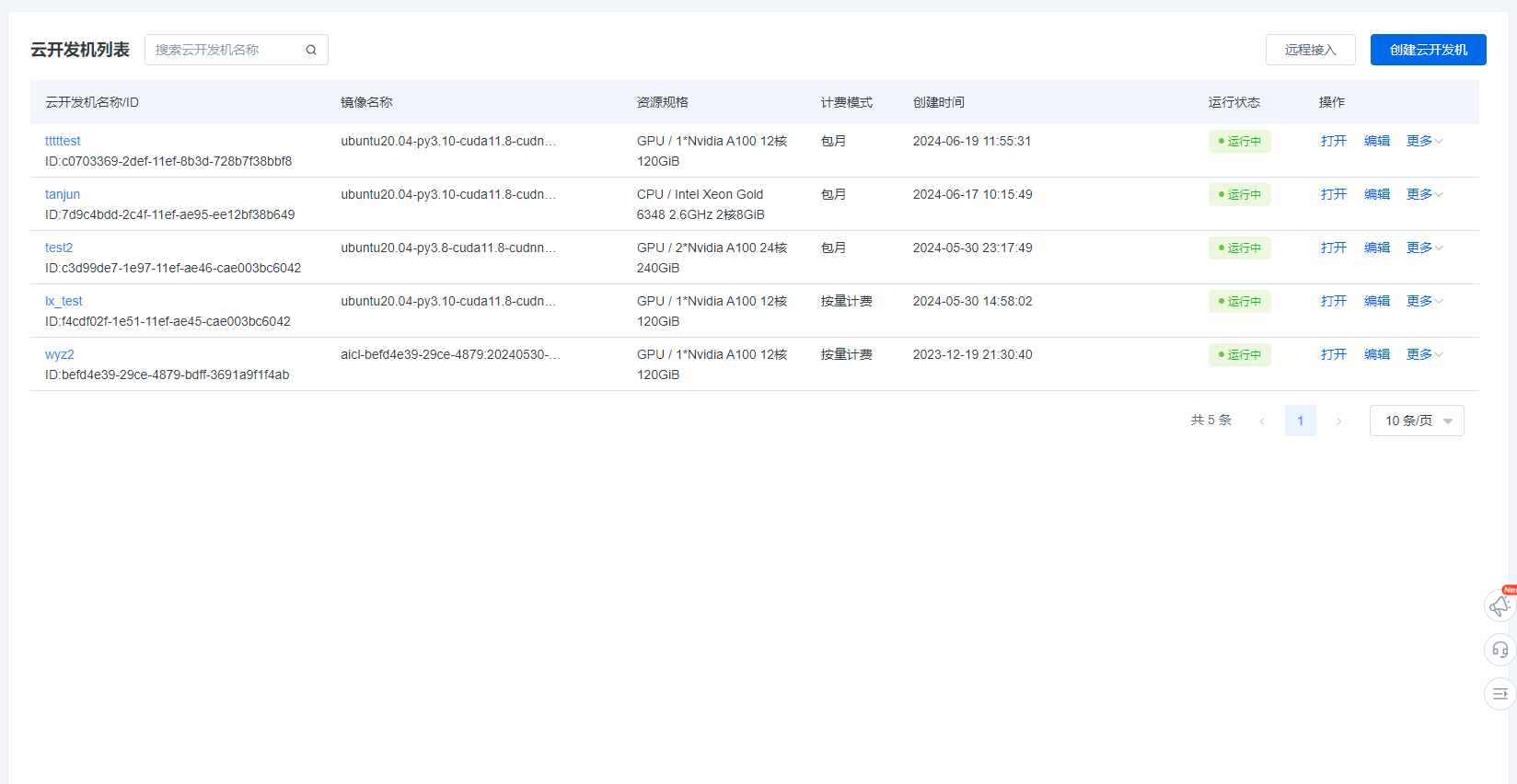
Task: Click 编辑 for the tttttest row
Action: [x=1376, y=141]
